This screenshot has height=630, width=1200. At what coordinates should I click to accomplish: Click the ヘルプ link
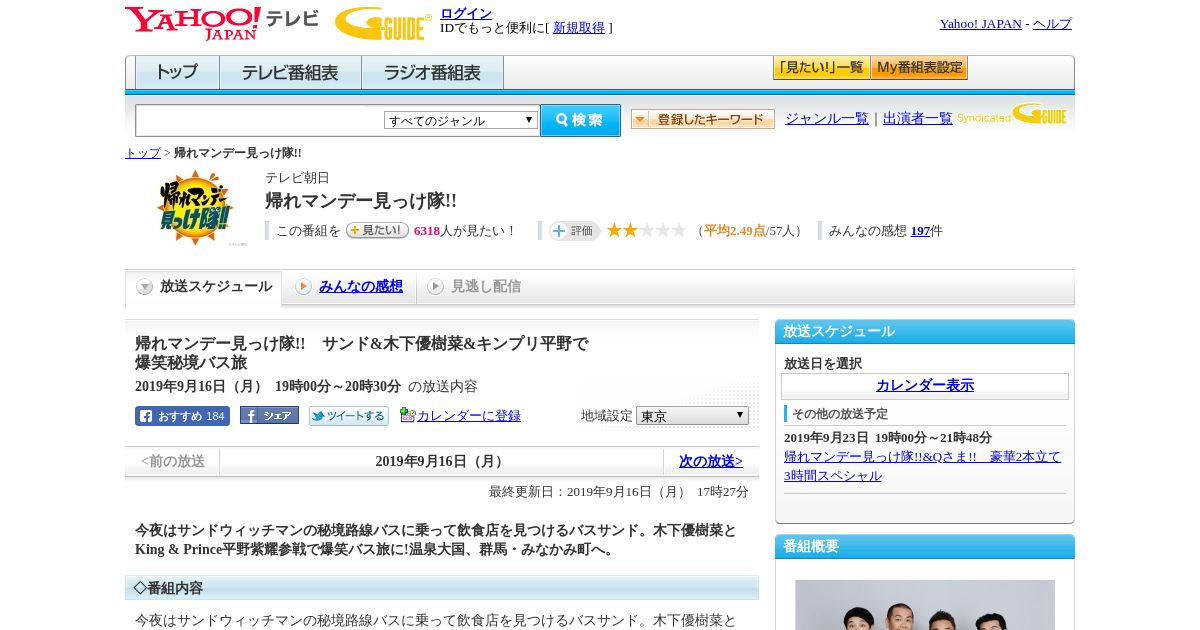1052,24
